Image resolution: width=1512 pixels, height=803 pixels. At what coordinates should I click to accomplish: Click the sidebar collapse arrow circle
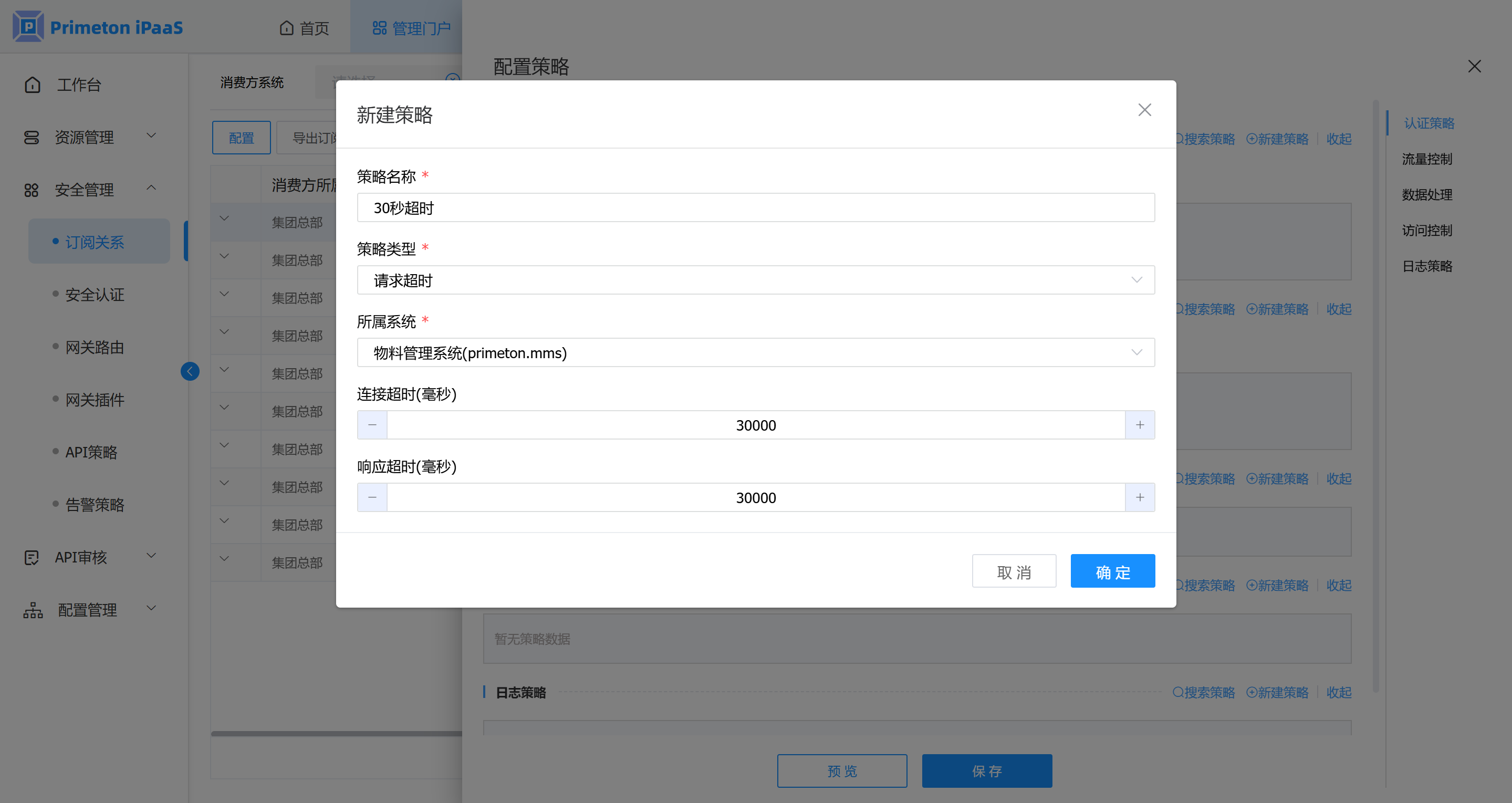[190, 371]
